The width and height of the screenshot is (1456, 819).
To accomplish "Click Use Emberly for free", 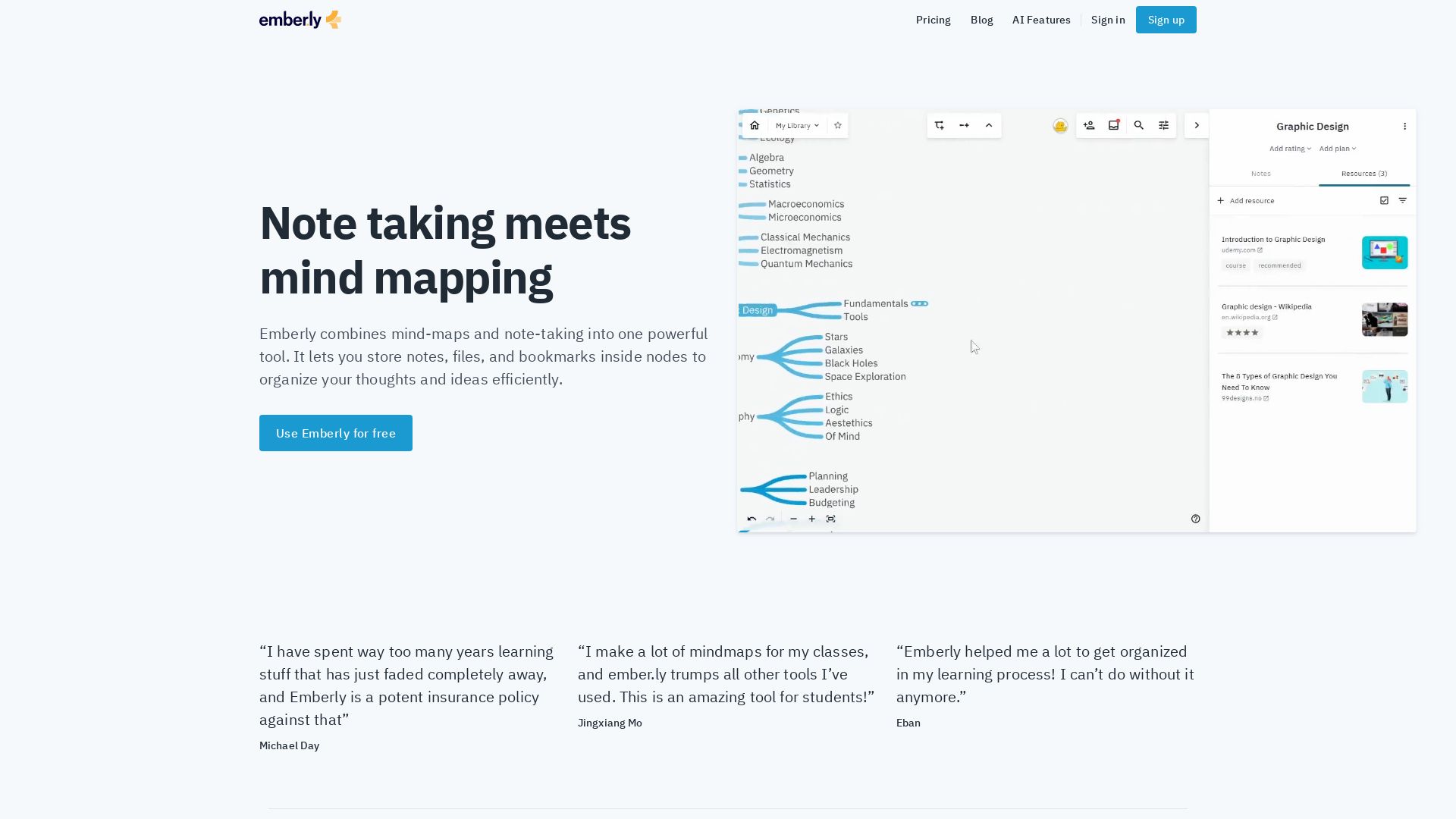I will 335,432.
